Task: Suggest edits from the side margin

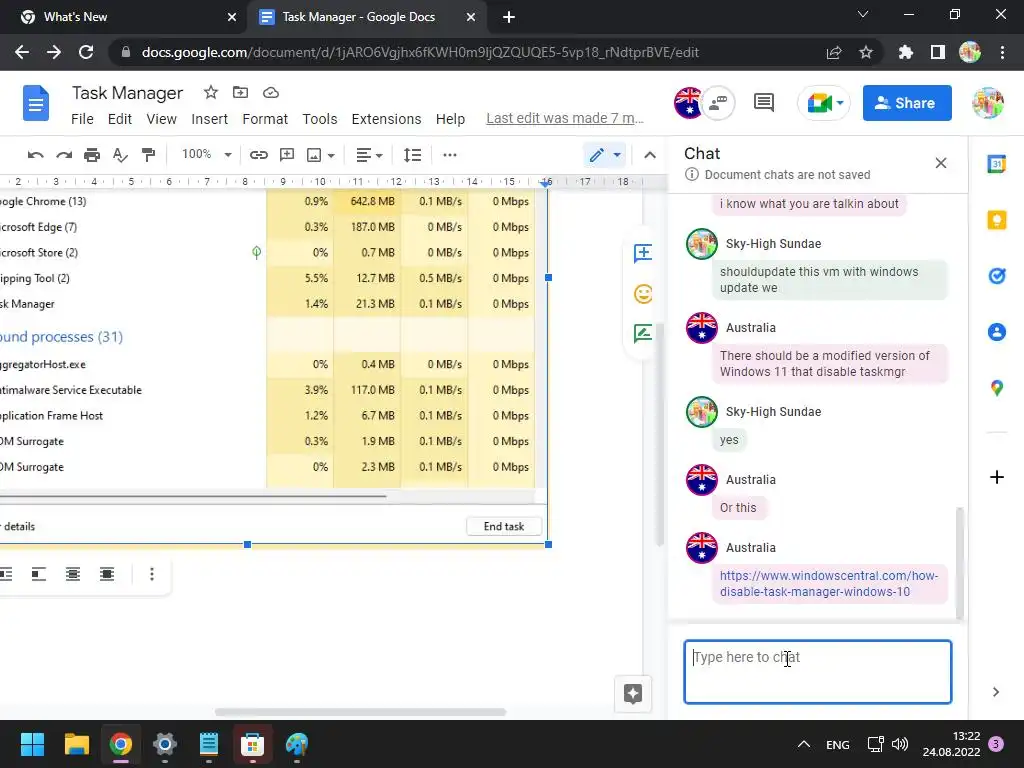Action: tap(643, 334)
